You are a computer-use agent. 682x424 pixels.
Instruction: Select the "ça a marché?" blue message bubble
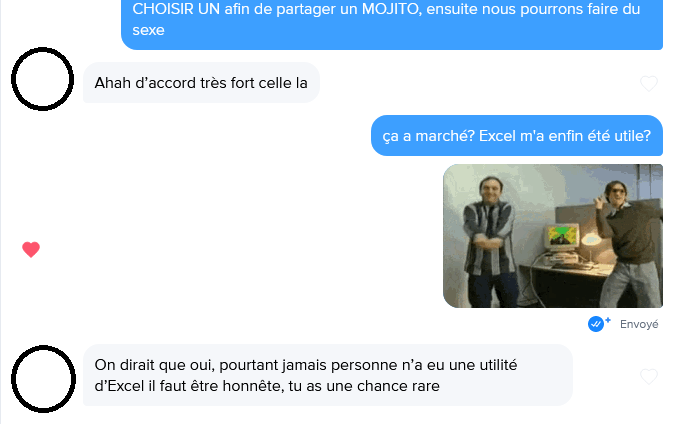517,136
